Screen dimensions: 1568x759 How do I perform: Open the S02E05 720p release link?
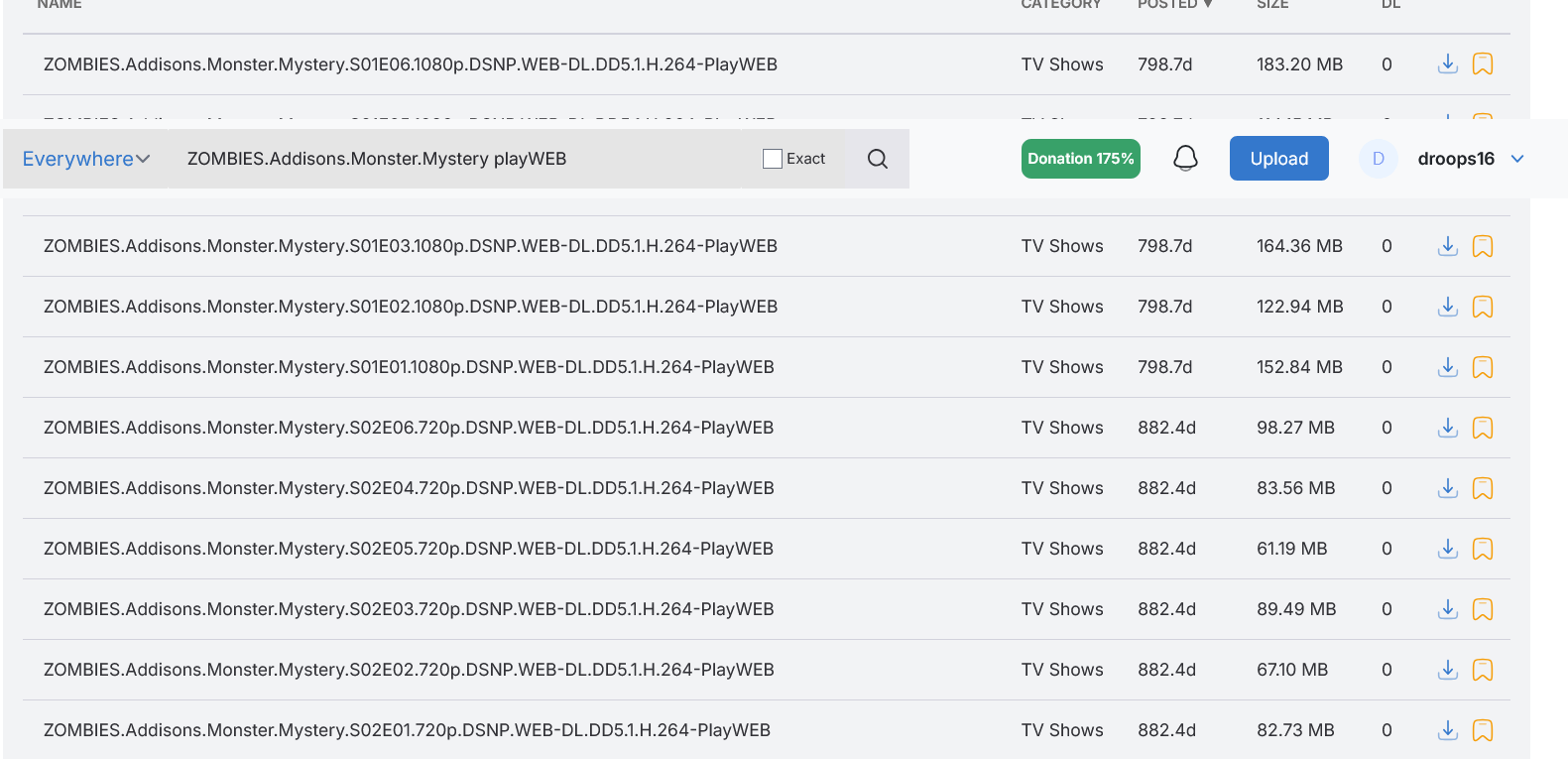408,549
